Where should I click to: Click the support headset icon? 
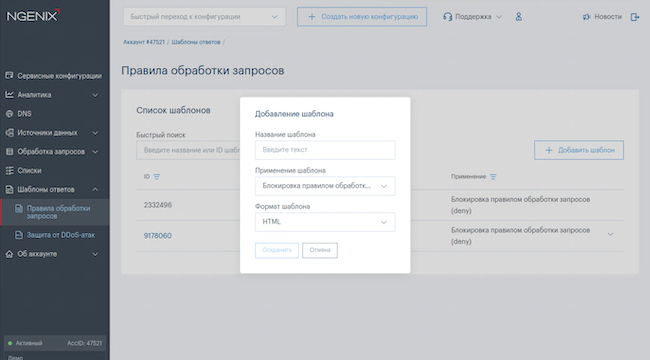(447, 17)
